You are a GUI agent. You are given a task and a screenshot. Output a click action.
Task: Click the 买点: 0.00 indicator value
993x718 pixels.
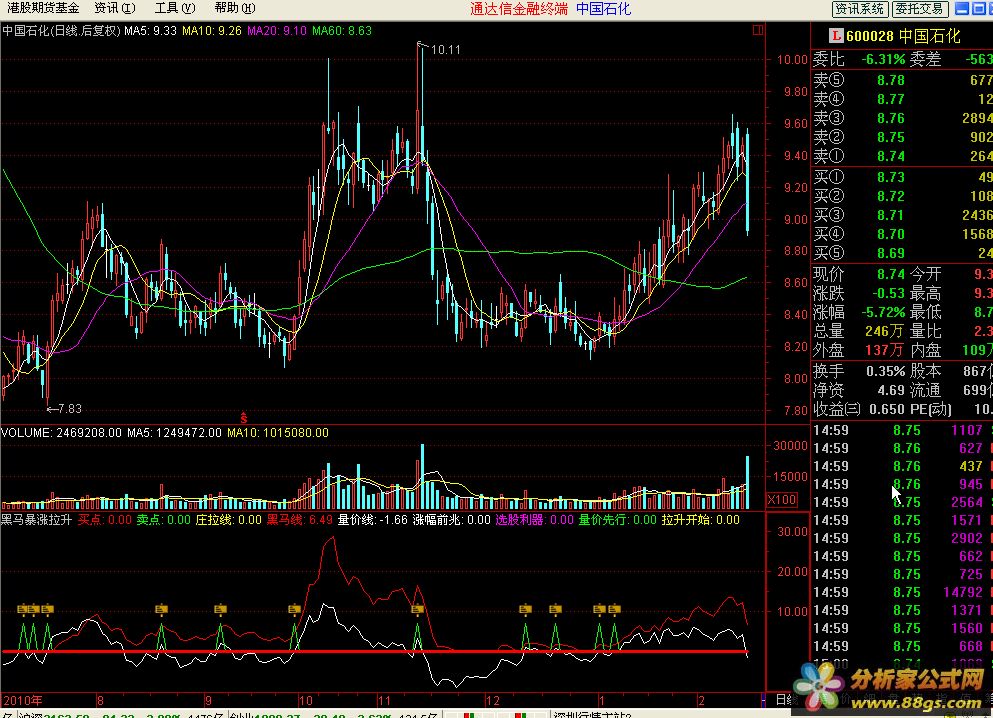[104, 520]
